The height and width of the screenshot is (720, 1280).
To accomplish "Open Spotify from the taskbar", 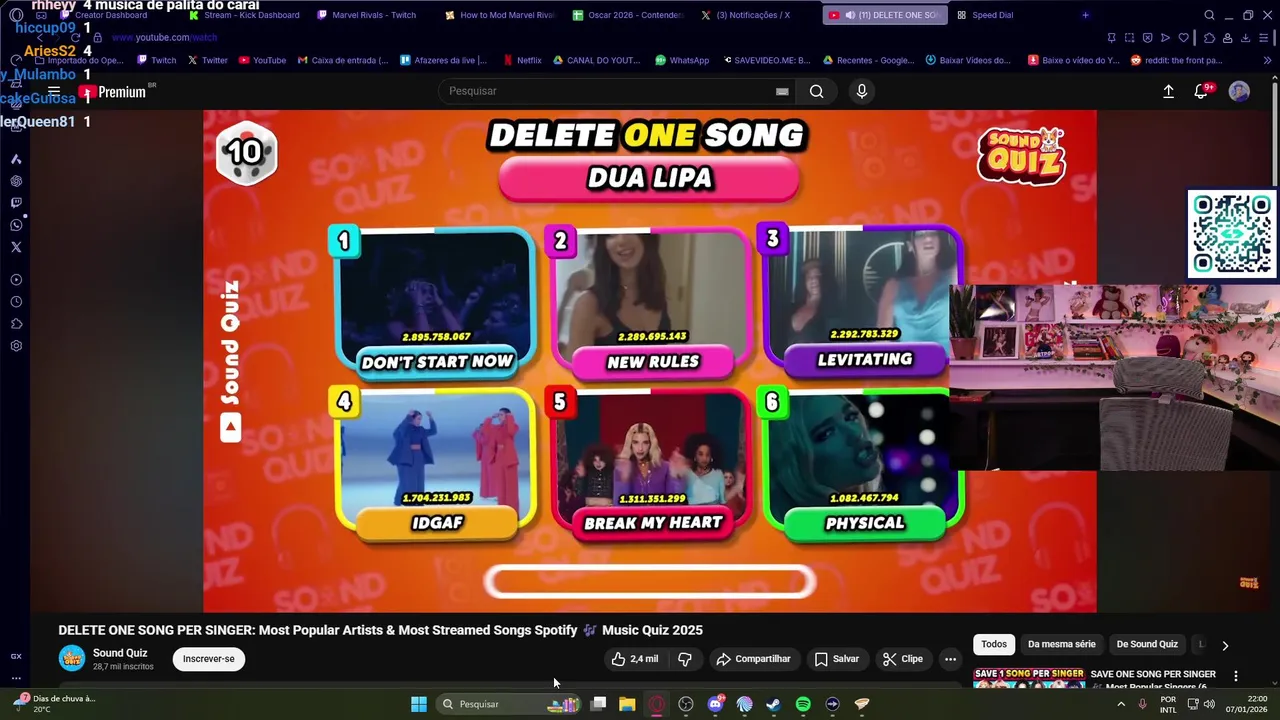I will [803, 704].
